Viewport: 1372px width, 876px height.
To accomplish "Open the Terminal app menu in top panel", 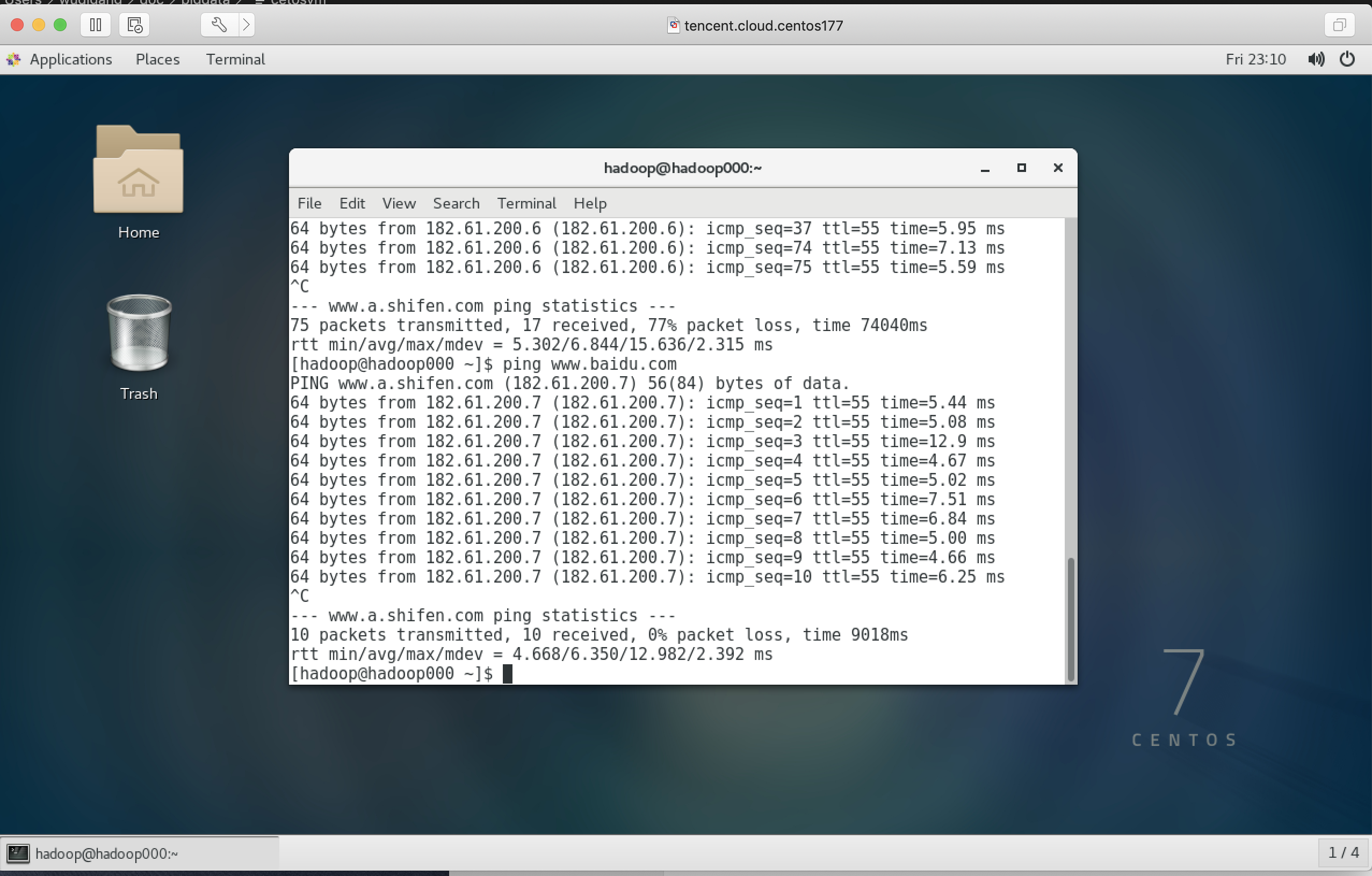I will 235,59.
